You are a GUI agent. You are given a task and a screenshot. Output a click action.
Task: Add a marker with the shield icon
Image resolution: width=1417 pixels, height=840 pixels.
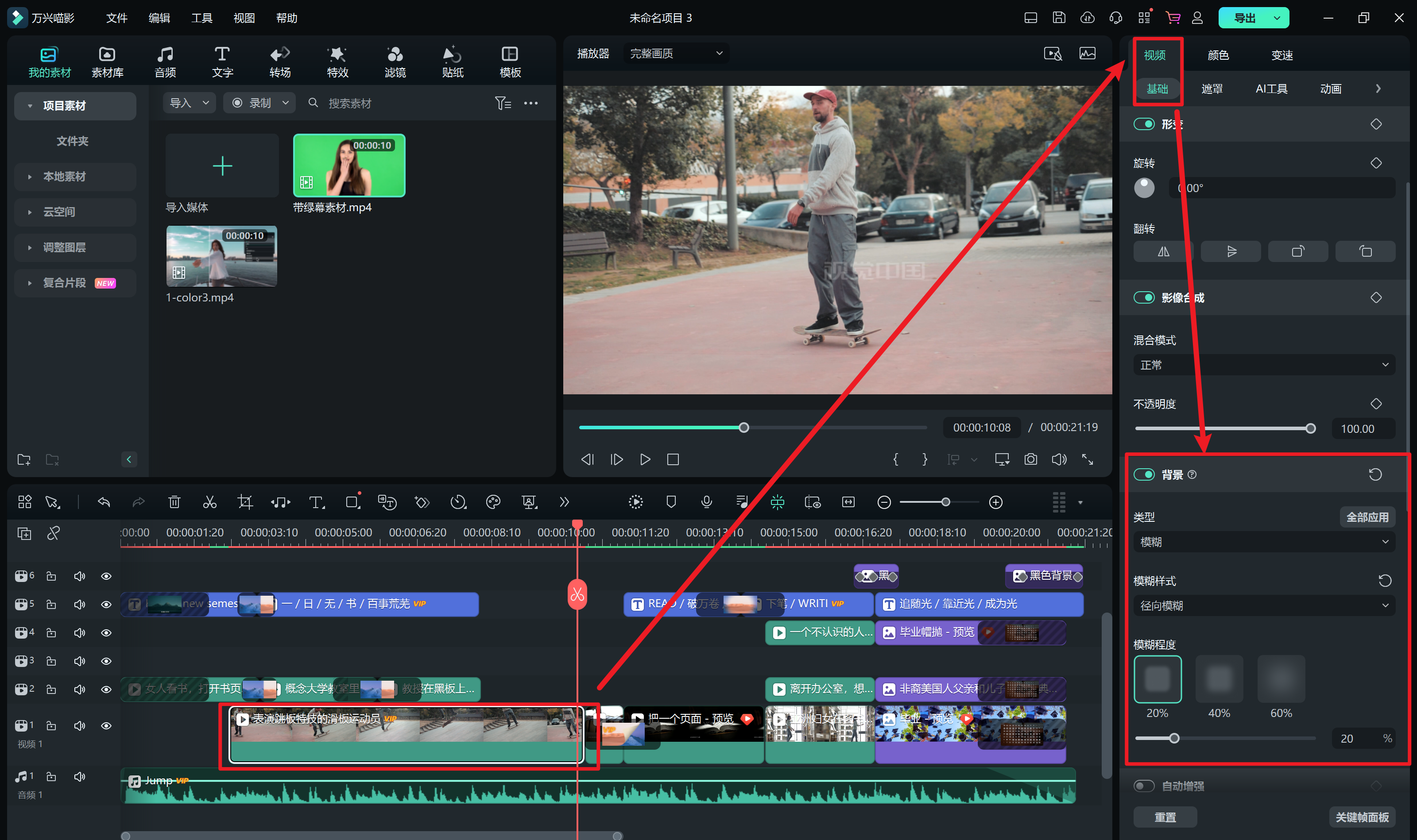[671, 501]
